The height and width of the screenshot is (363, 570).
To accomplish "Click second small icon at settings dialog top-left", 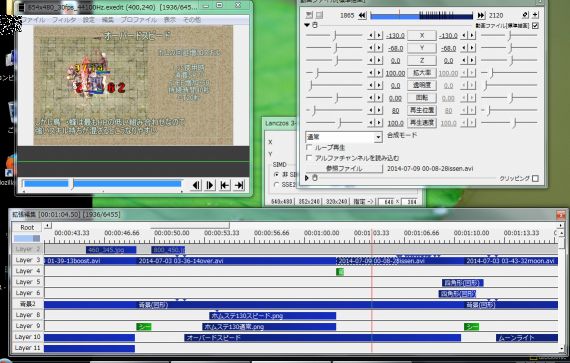I will 319,15.
